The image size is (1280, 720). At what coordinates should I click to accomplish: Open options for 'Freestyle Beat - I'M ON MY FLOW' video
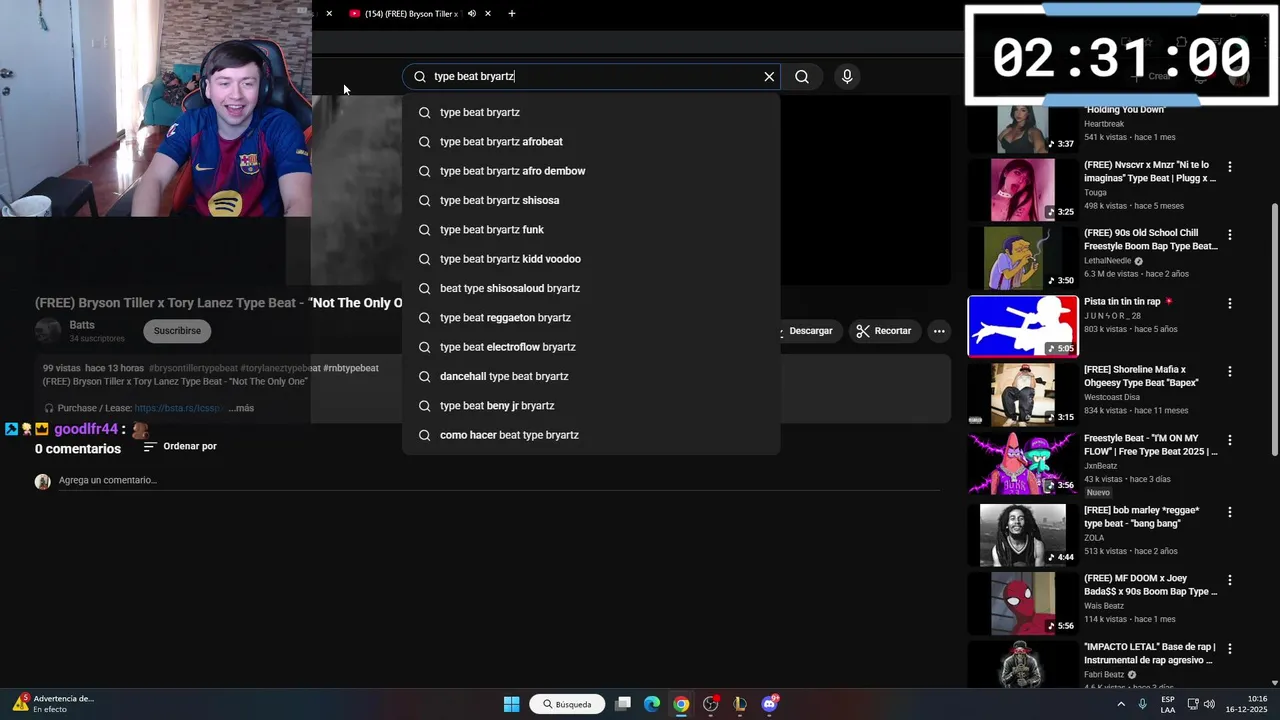pyautogui.click(x=1230, y=440)
